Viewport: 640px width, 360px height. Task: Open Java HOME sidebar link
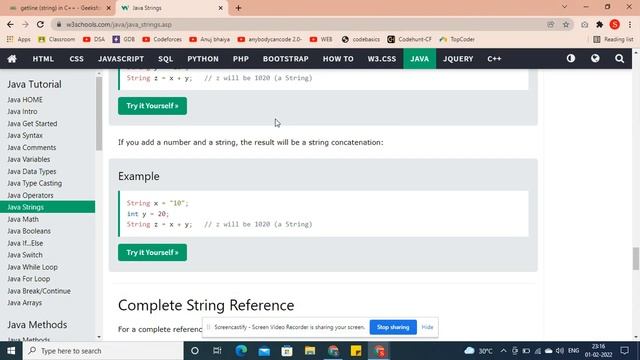click(x=25, y=100)
